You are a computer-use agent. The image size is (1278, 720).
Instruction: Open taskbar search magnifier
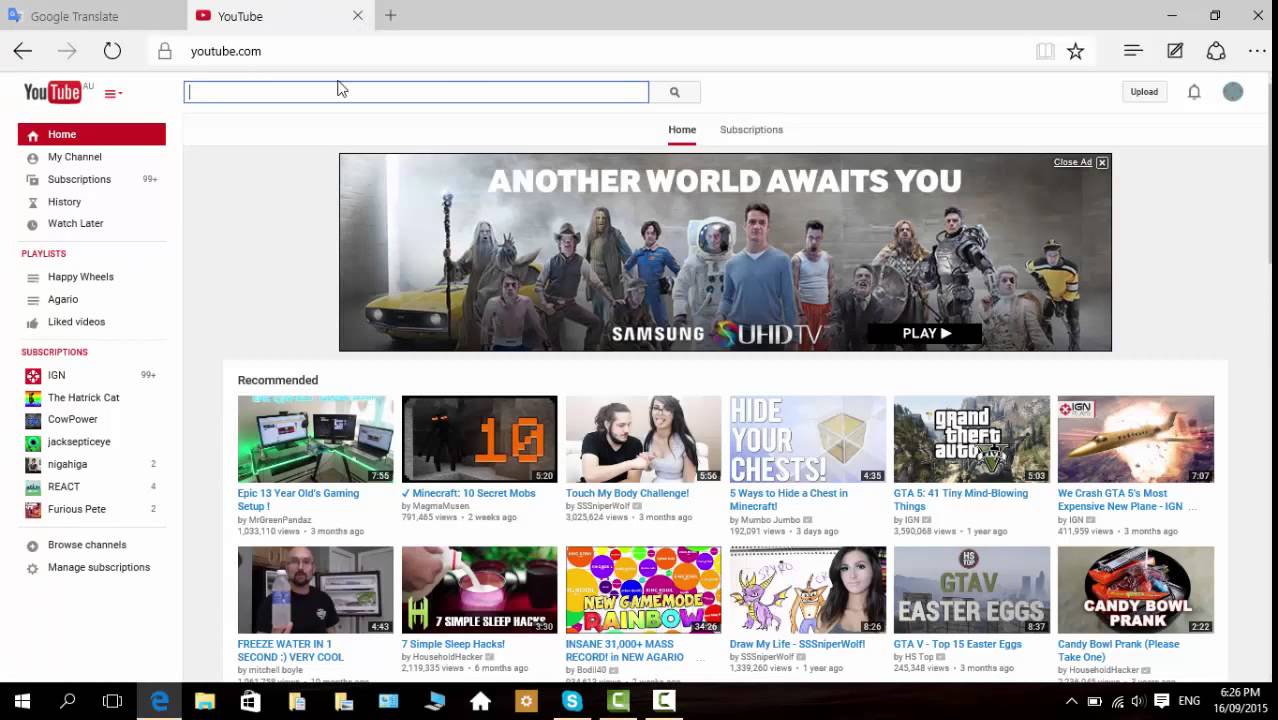point(68,701)
